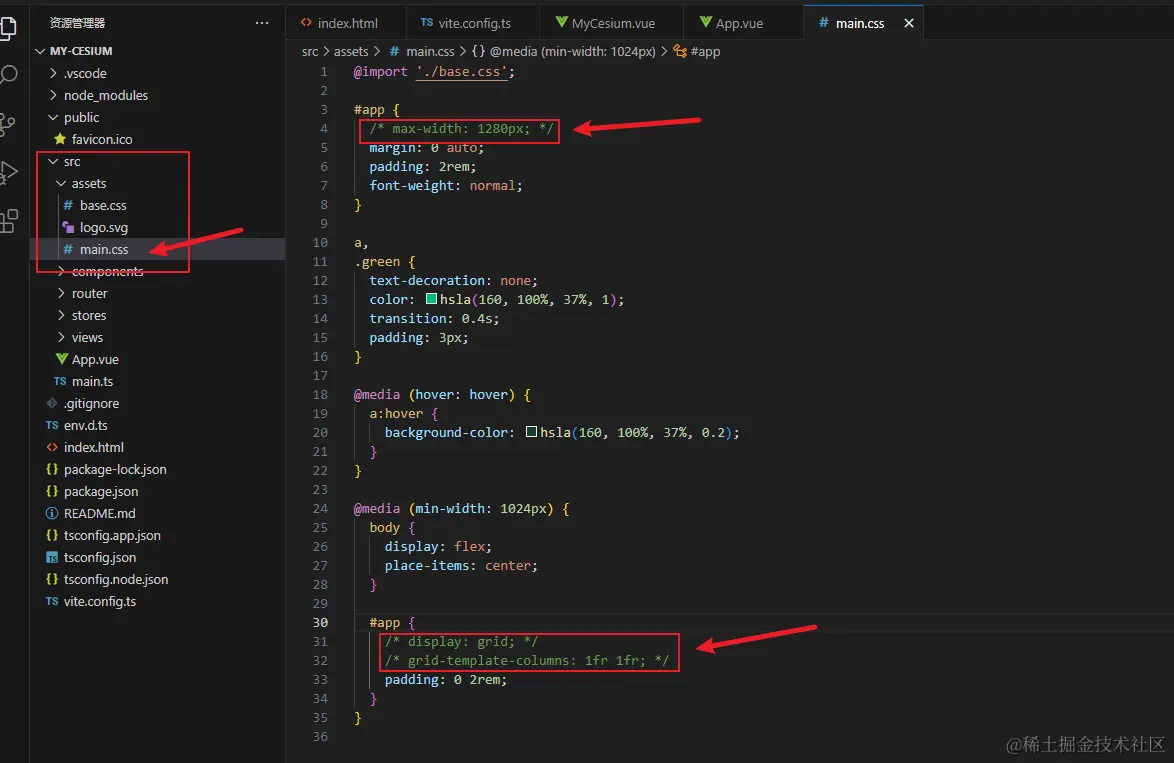Click the main.css breadcrumb segment
This screenshot has height=763, width=1174.
tap(422, 52)
